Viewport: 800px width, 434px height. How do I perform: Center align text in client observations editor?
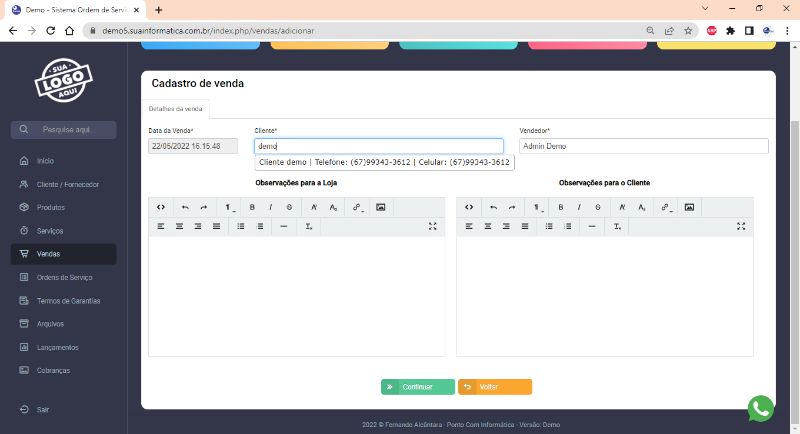(x=487, y=227)
